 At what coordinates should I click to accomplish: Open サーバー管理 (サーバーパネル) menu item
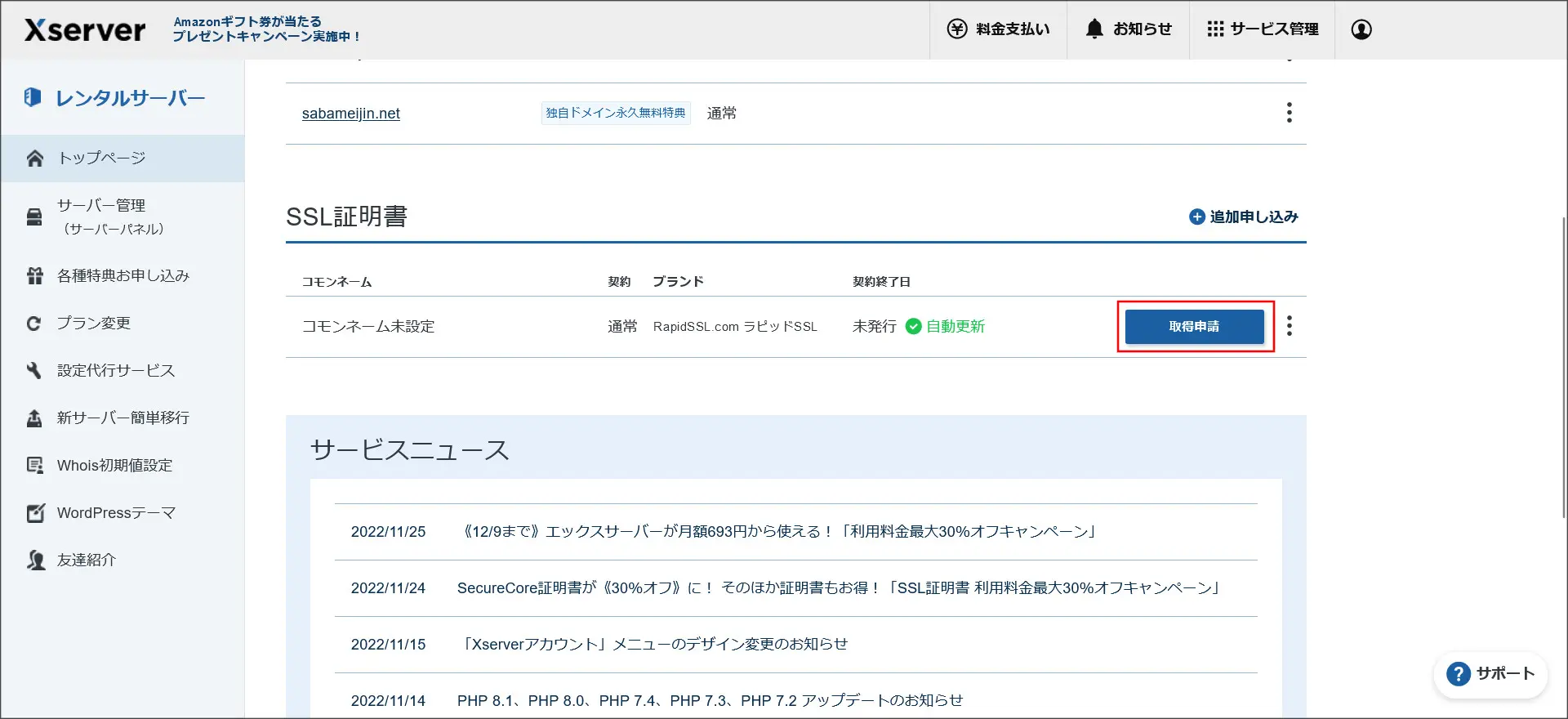click(122, 217)
